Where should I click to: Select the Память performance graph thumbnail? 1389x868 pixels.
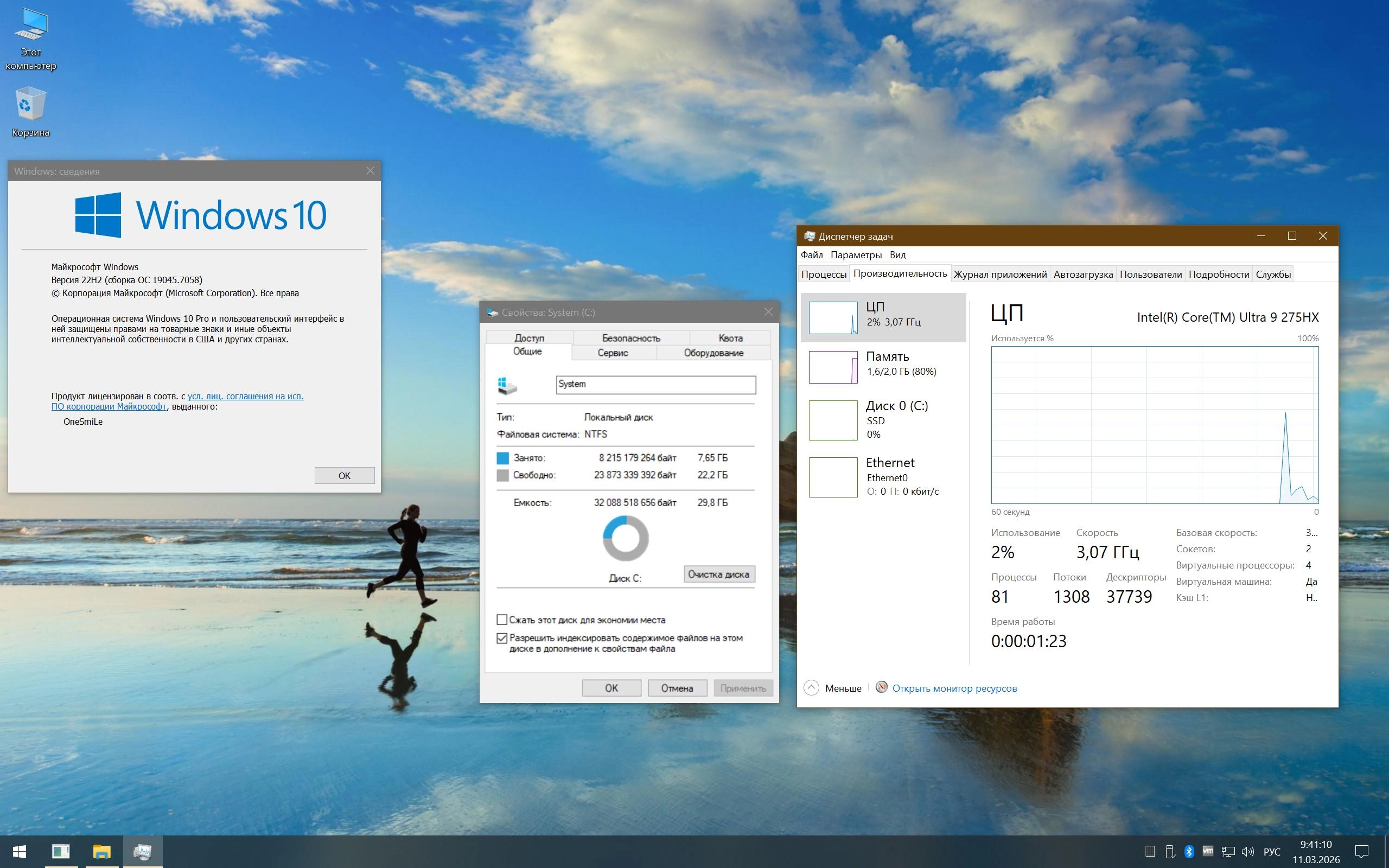[x=833, y=367]
